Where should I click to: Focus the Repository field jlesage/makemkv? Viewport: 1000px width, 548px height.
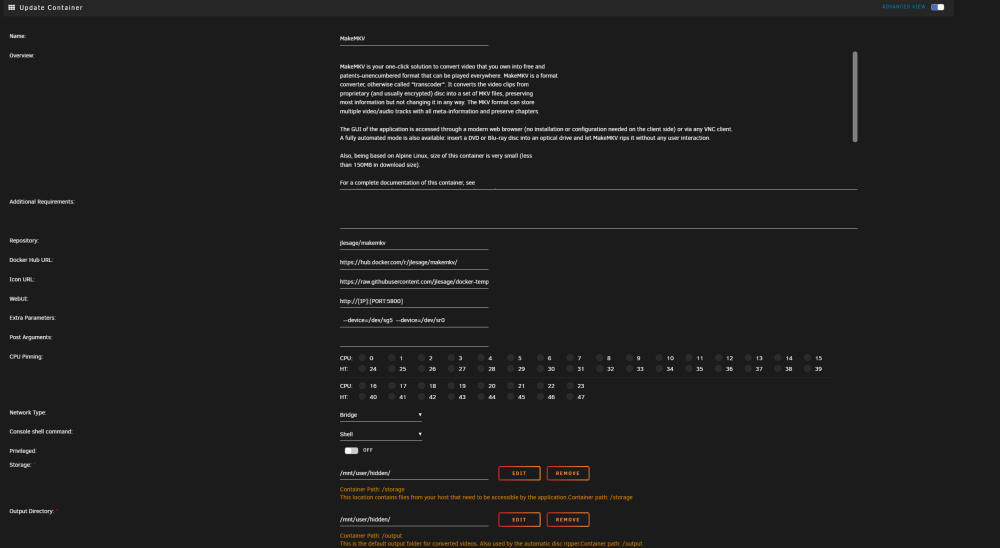(414, 242)
